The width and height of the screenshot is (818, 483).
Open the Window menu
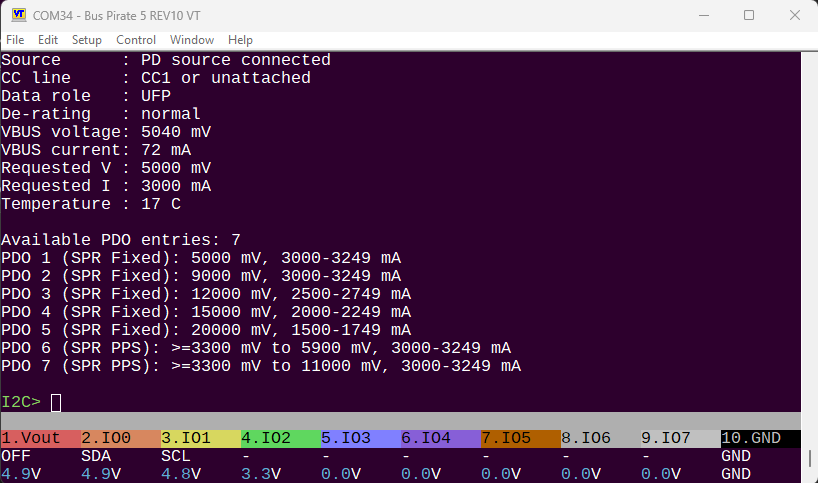click(x=192, y=40)
